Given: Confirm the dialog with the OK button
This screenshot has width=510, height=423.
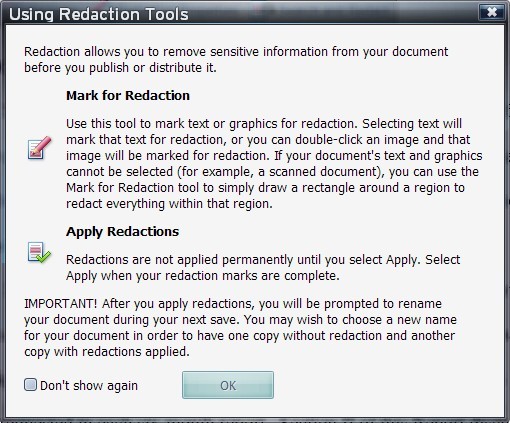Looking at the screenshot, I should [x=228, y=385].
